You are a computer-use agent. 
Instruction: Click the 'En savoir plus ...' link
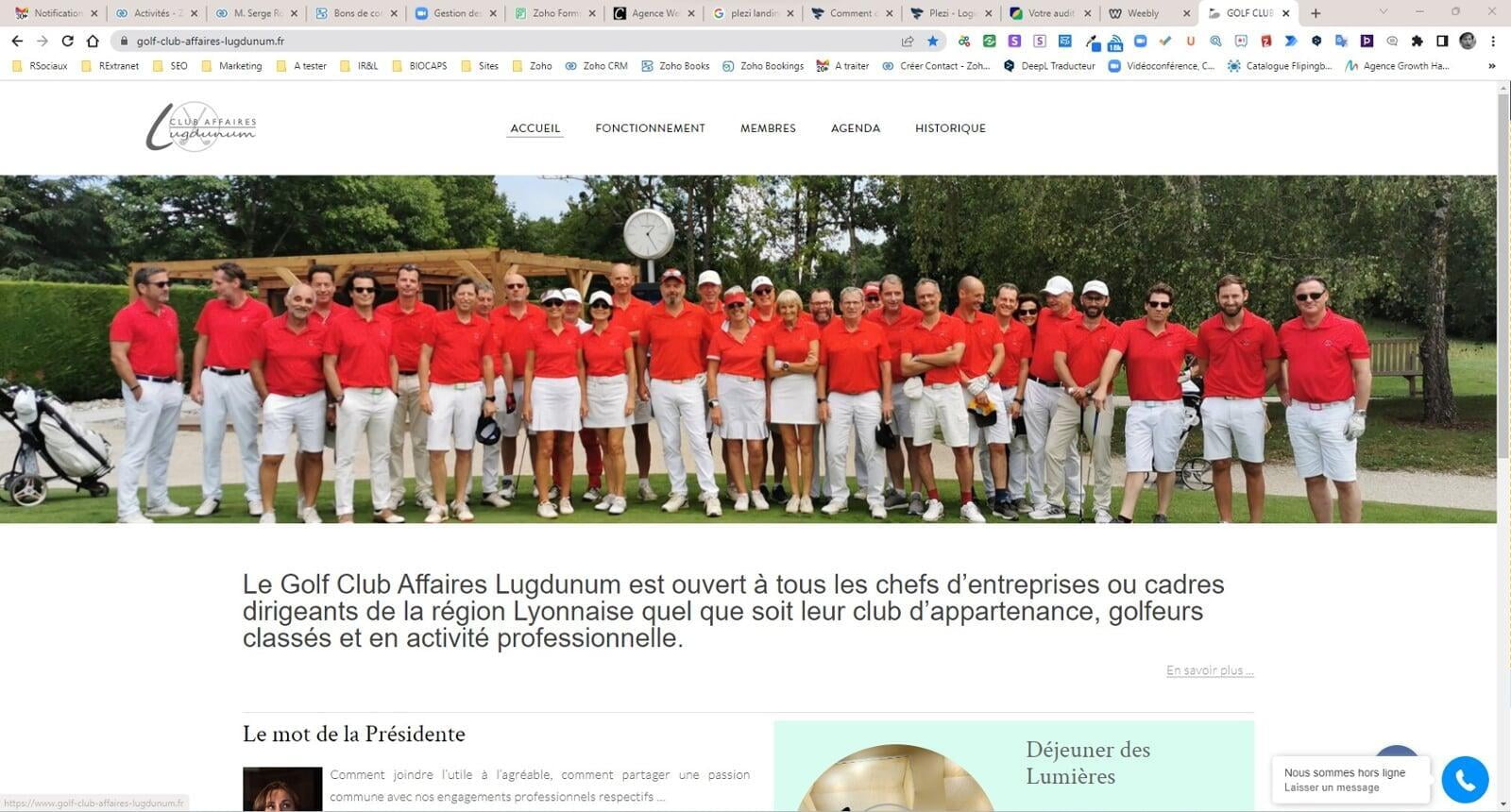tap(1210, 670)
